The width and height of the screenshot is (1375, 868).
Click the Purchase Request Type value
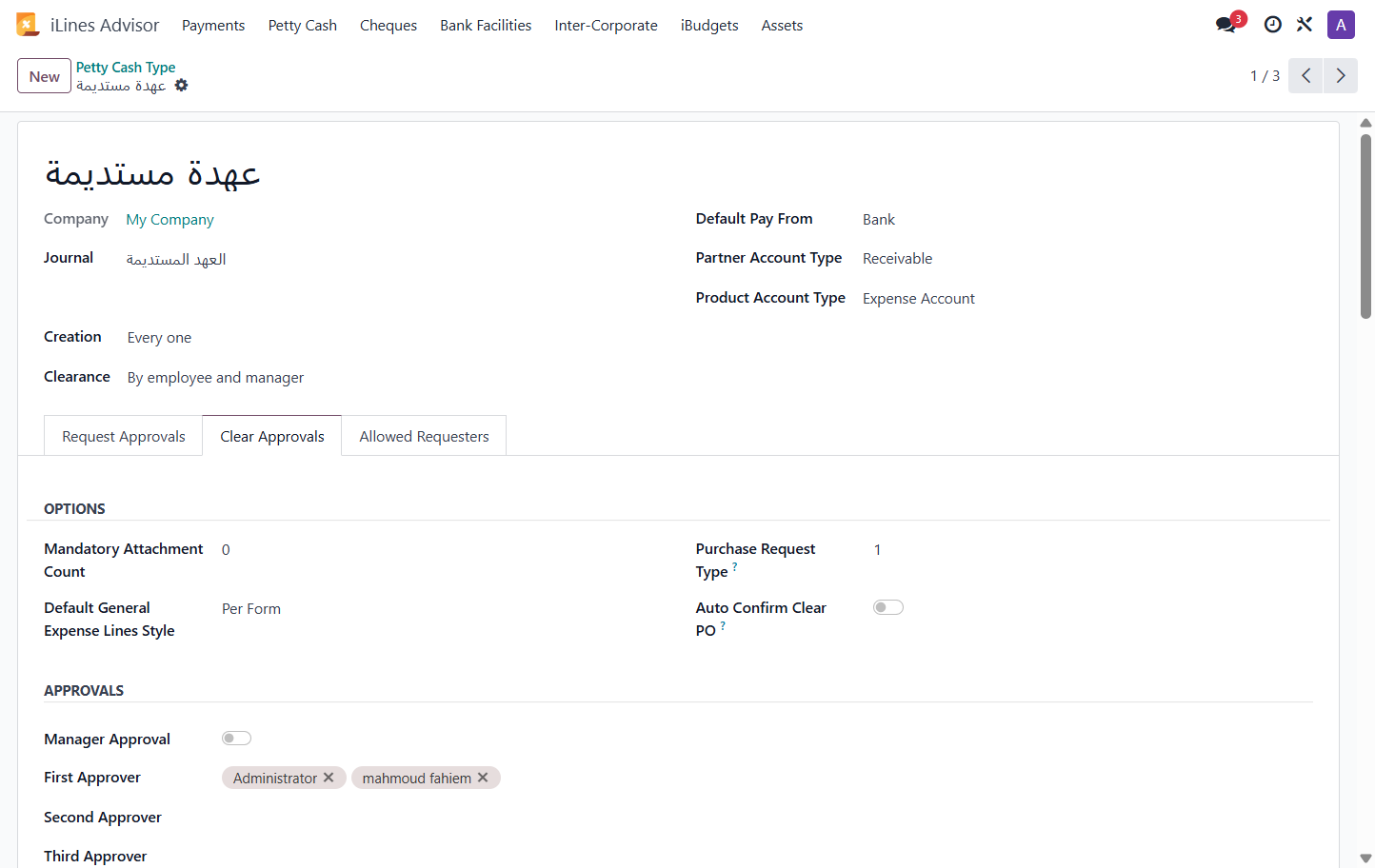(877, 550)
